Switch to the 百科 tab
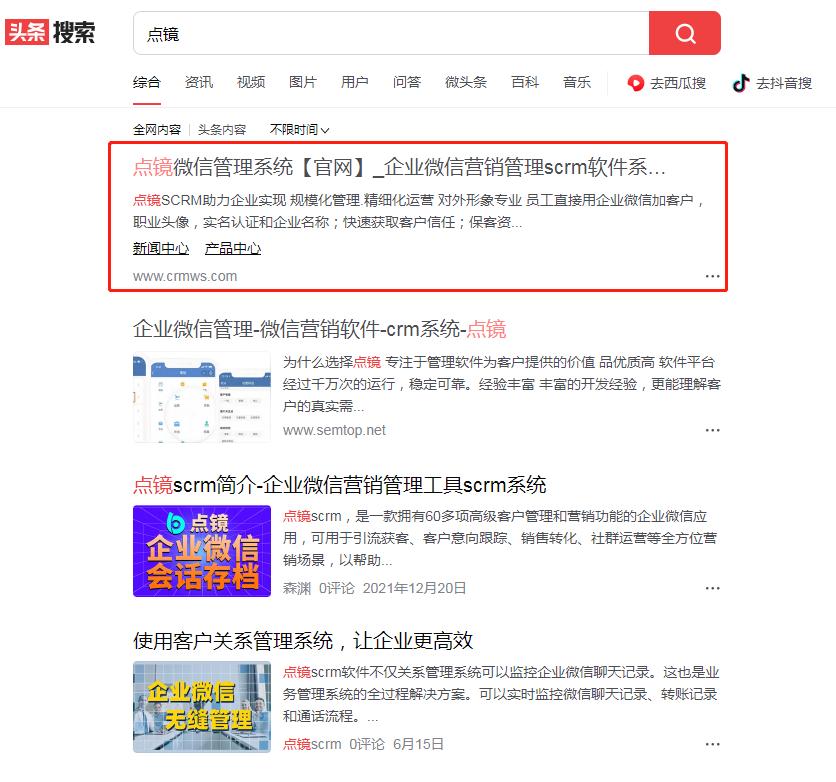Screen dimensions: 836x782 click(525, 82)
